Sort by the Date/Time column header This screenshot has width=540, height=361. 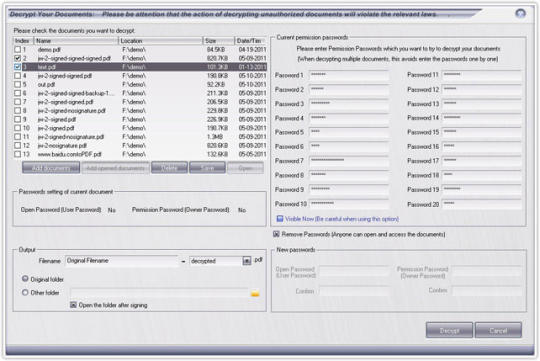251,41
